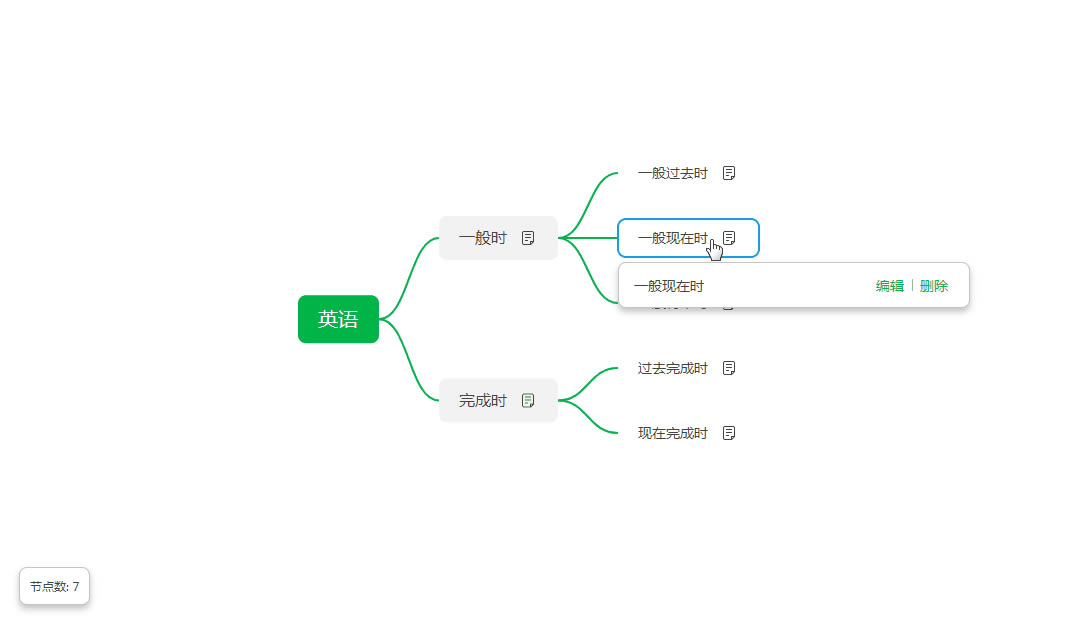Click the 一般现在时 note text in the popup
The width and height of the screenshot is (1076, 624).
click(668, 286)
